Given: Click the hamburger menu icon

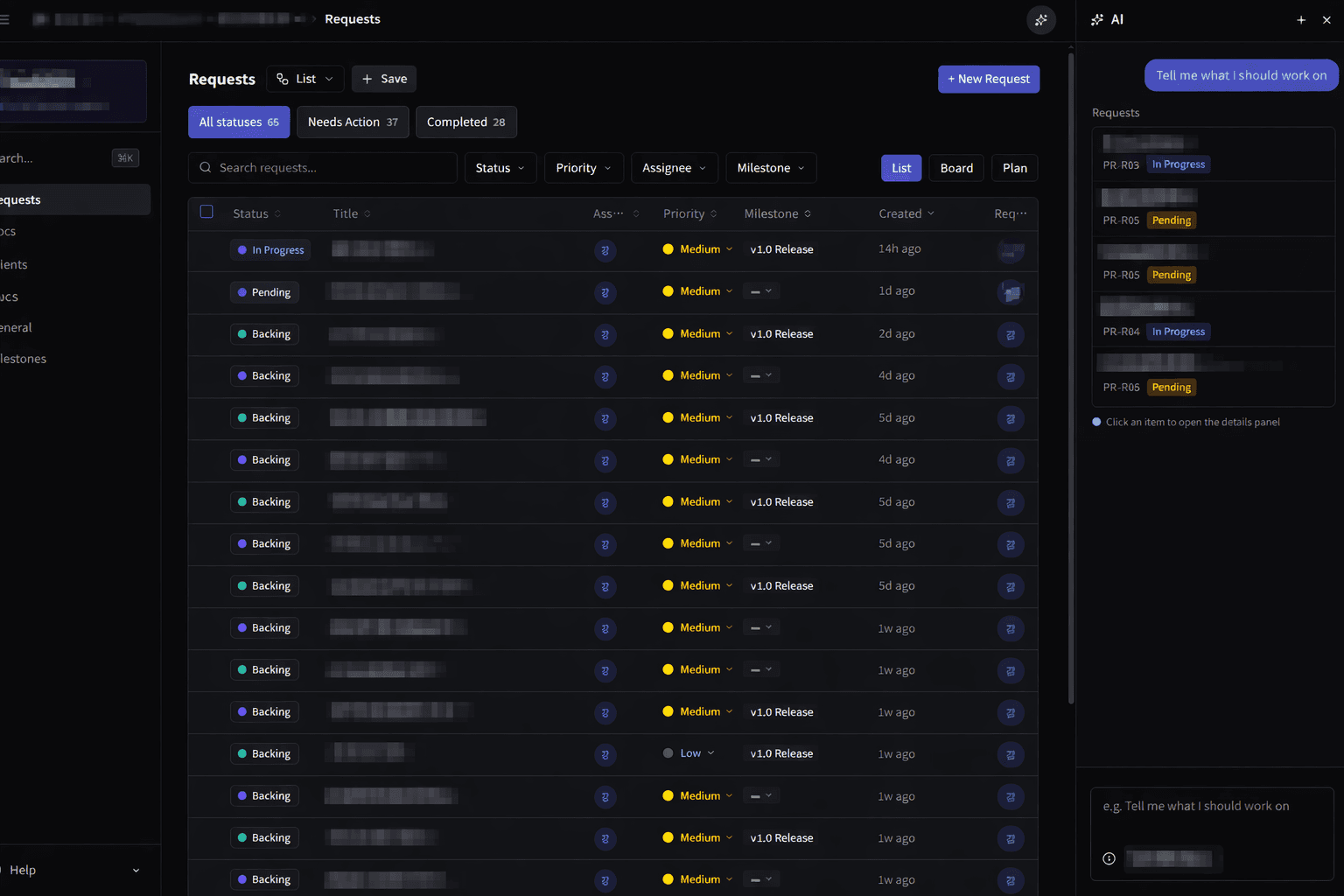Looking at the screenshot, I should point(4,19).
